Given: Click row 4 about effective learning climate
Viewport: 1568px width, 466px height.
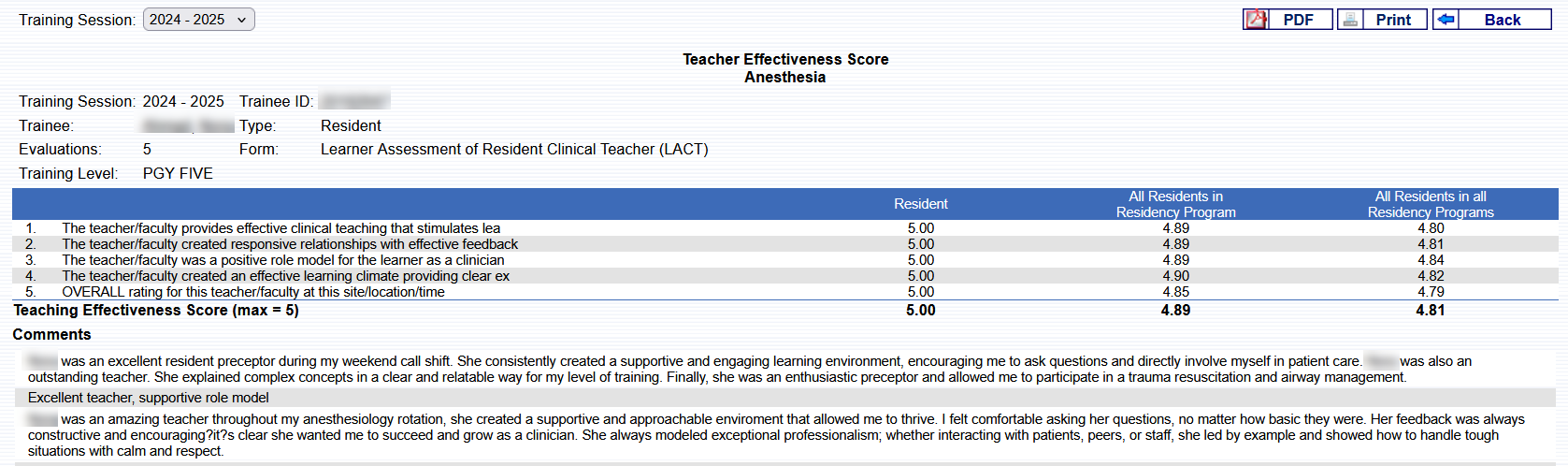Looking at the screenshot, I should point(285,276).
